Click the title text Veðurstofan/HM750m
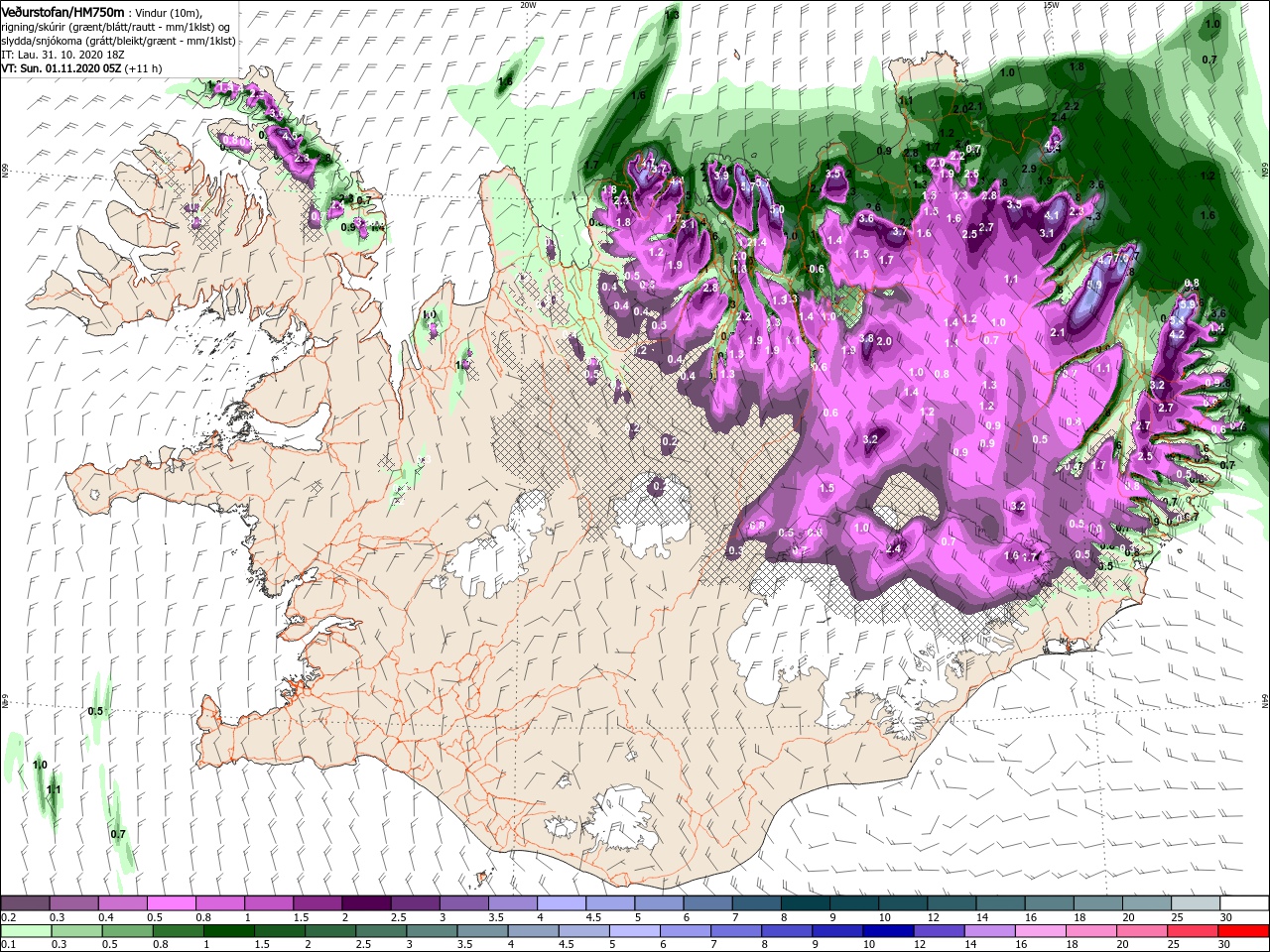 click(62, 12)
